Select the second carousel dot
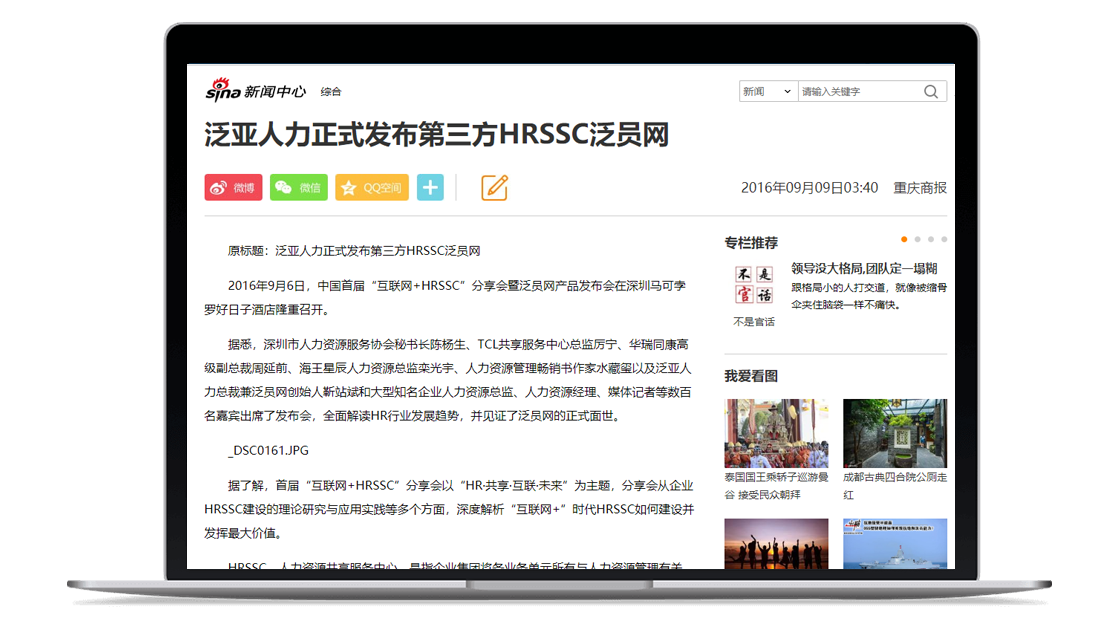The height and width of the screenshot is (630, 1120). click(x=918, y=239)
